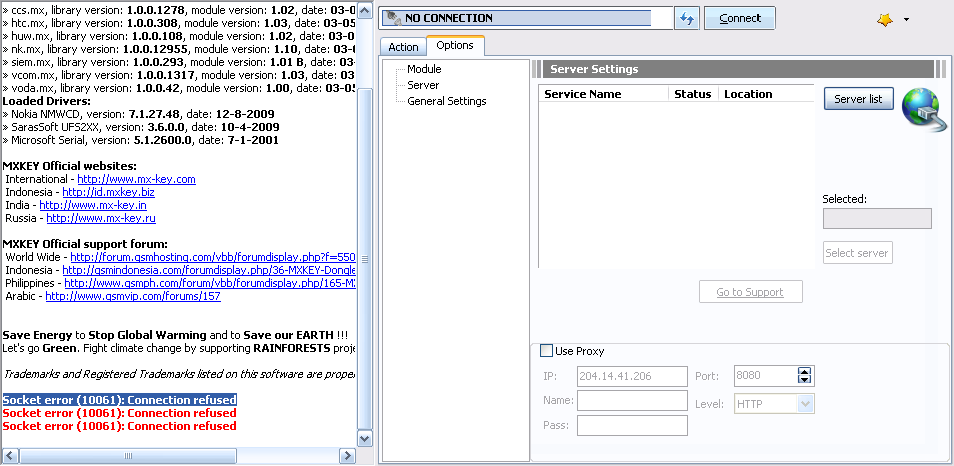Screen dimensions: 954x466
Task: Click the refresh connection arrows icon
Action: 687,18
